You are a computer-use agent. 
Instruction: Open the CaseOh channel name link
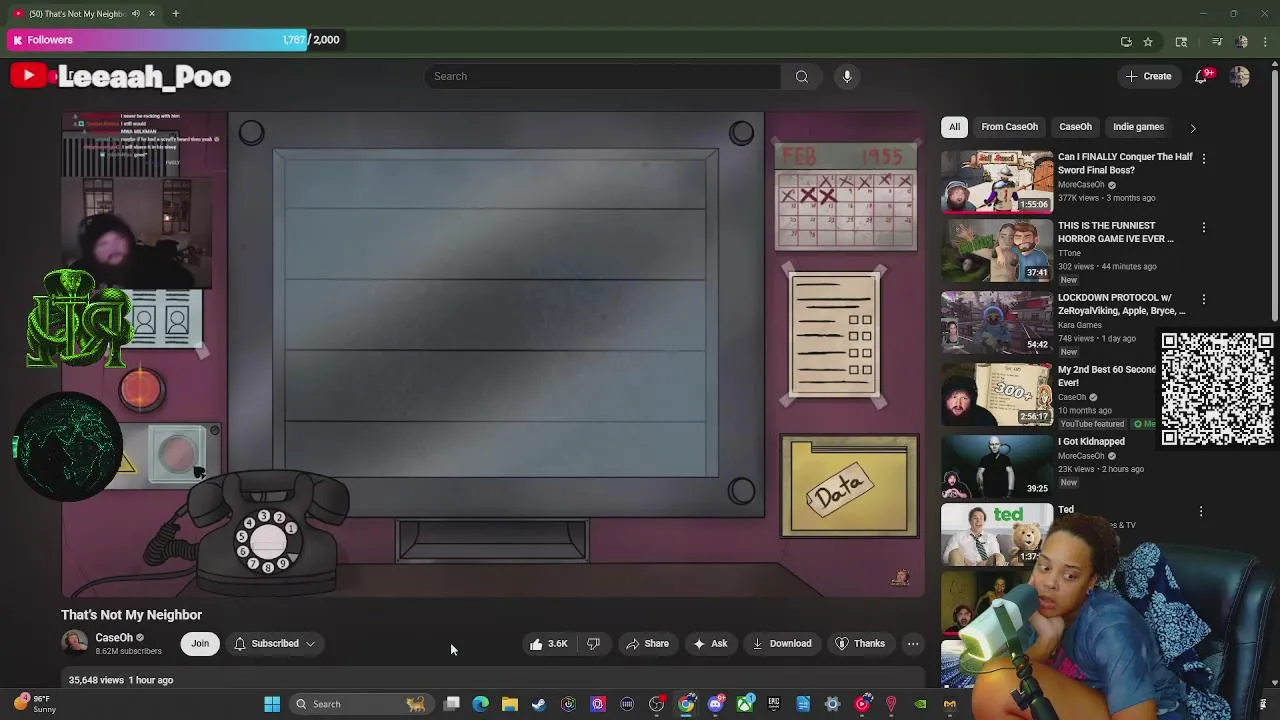(114, 638)
